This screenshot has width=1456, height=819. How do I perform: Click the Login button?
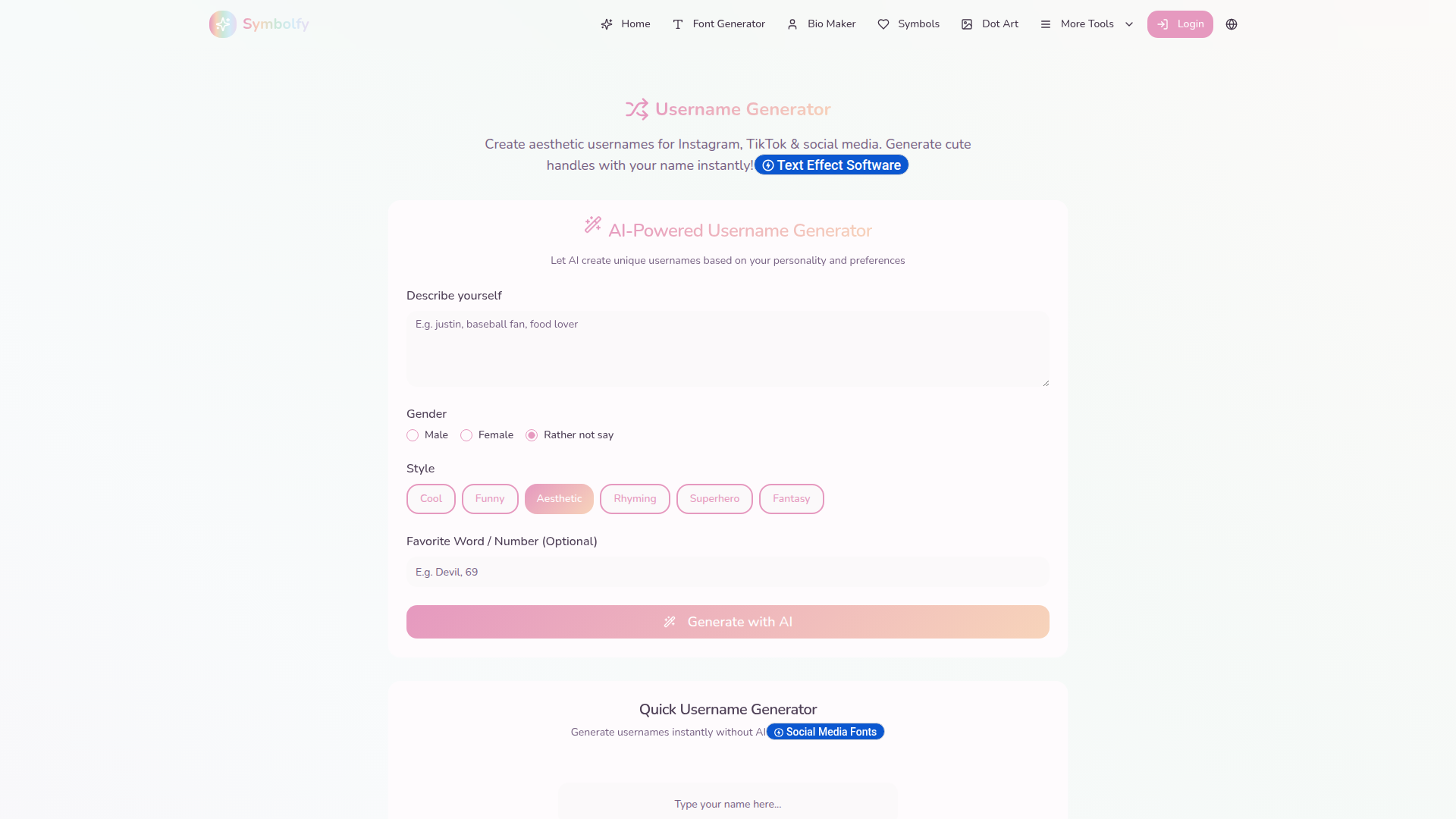click(x=1180, y=24)
